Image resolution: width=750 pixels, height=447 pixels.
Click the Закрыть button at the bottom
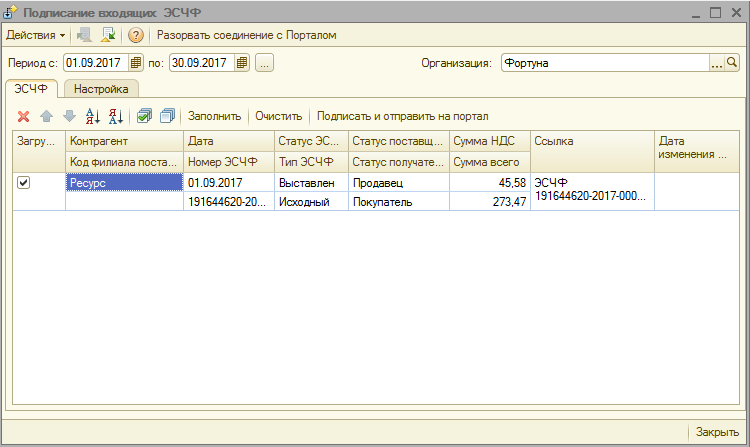click(717, 432)
